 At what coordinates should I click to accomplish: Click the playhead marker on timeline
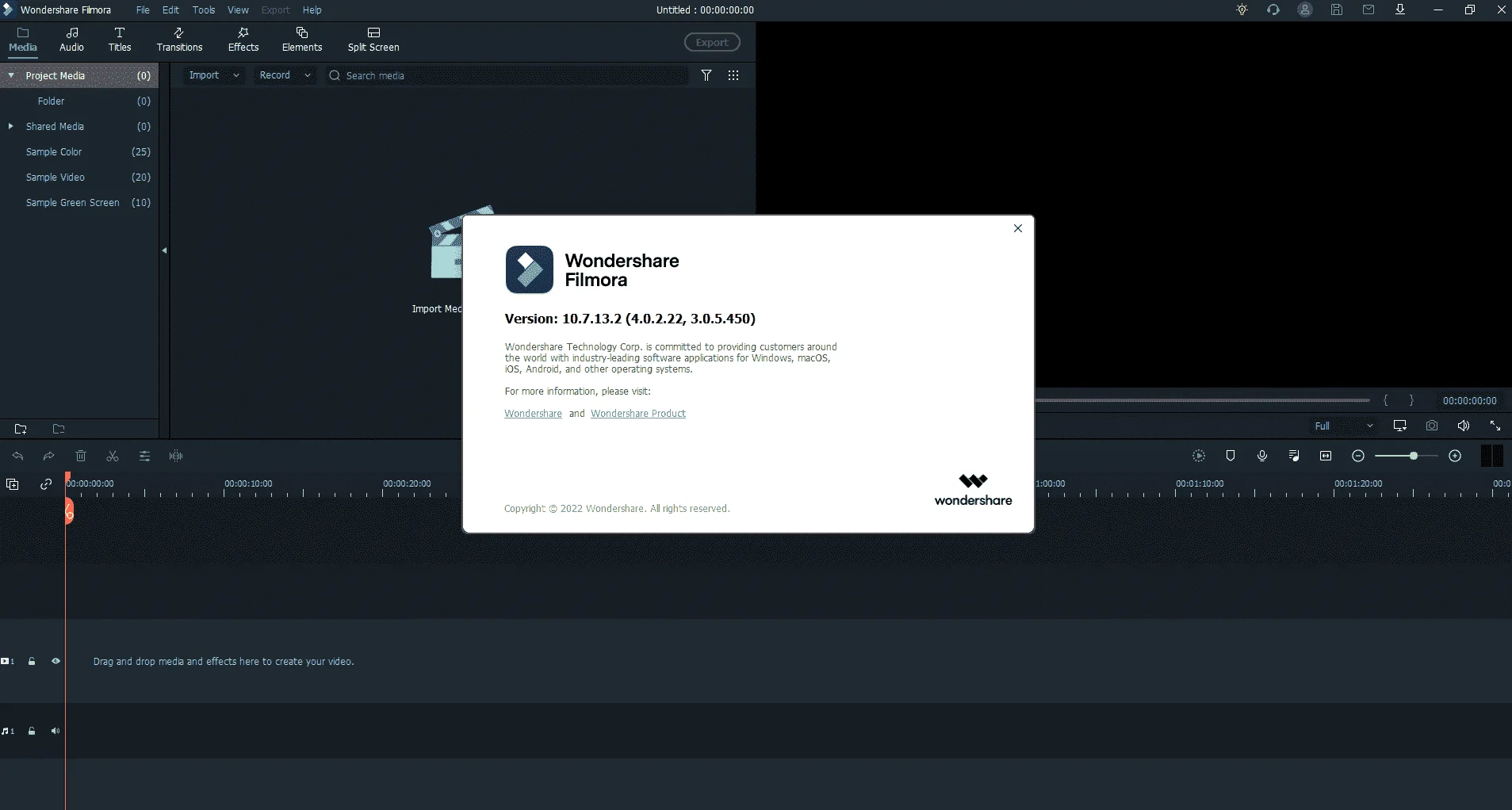68,511
